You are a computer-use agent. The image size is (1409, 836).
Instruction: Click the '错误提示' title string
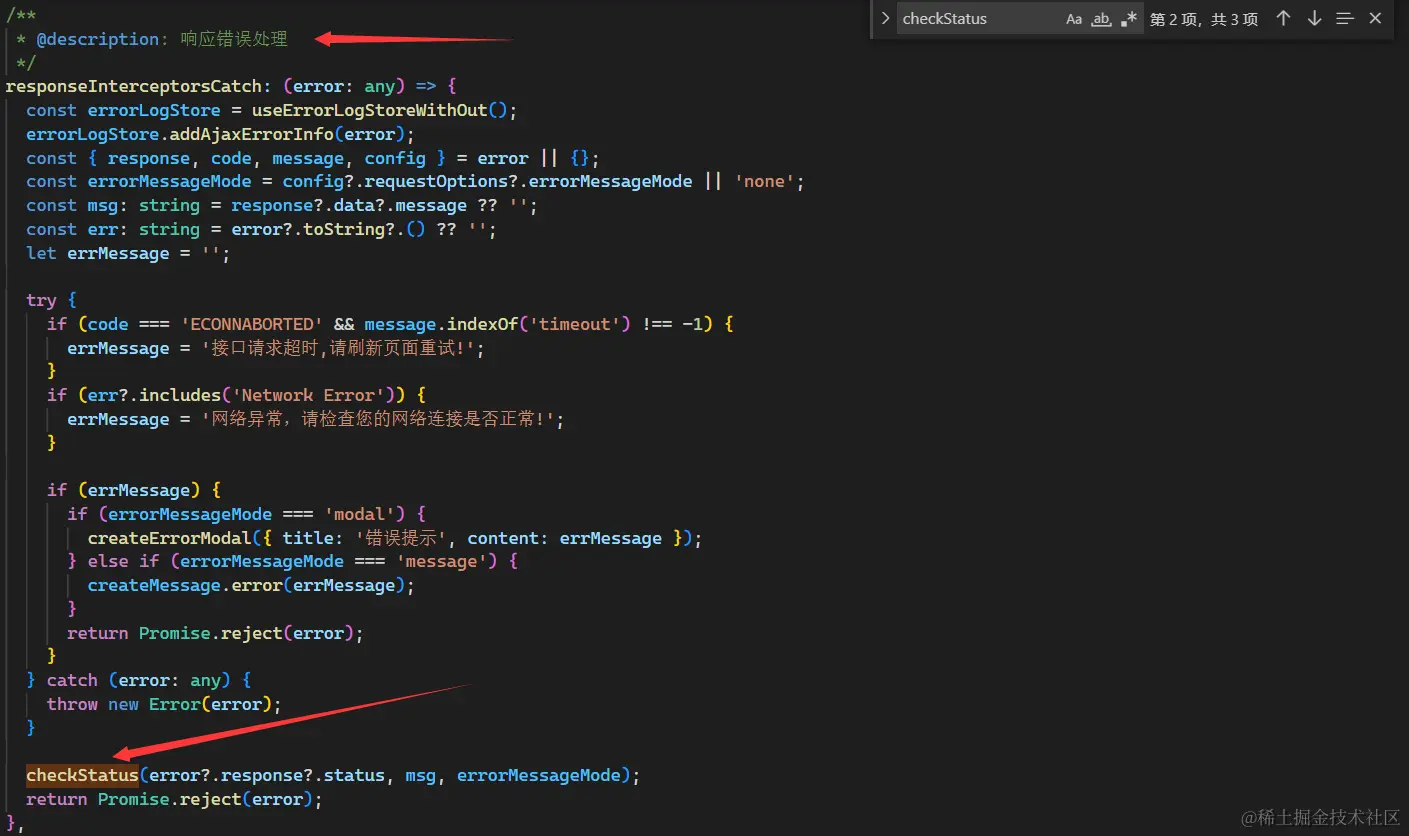[402, 538]
